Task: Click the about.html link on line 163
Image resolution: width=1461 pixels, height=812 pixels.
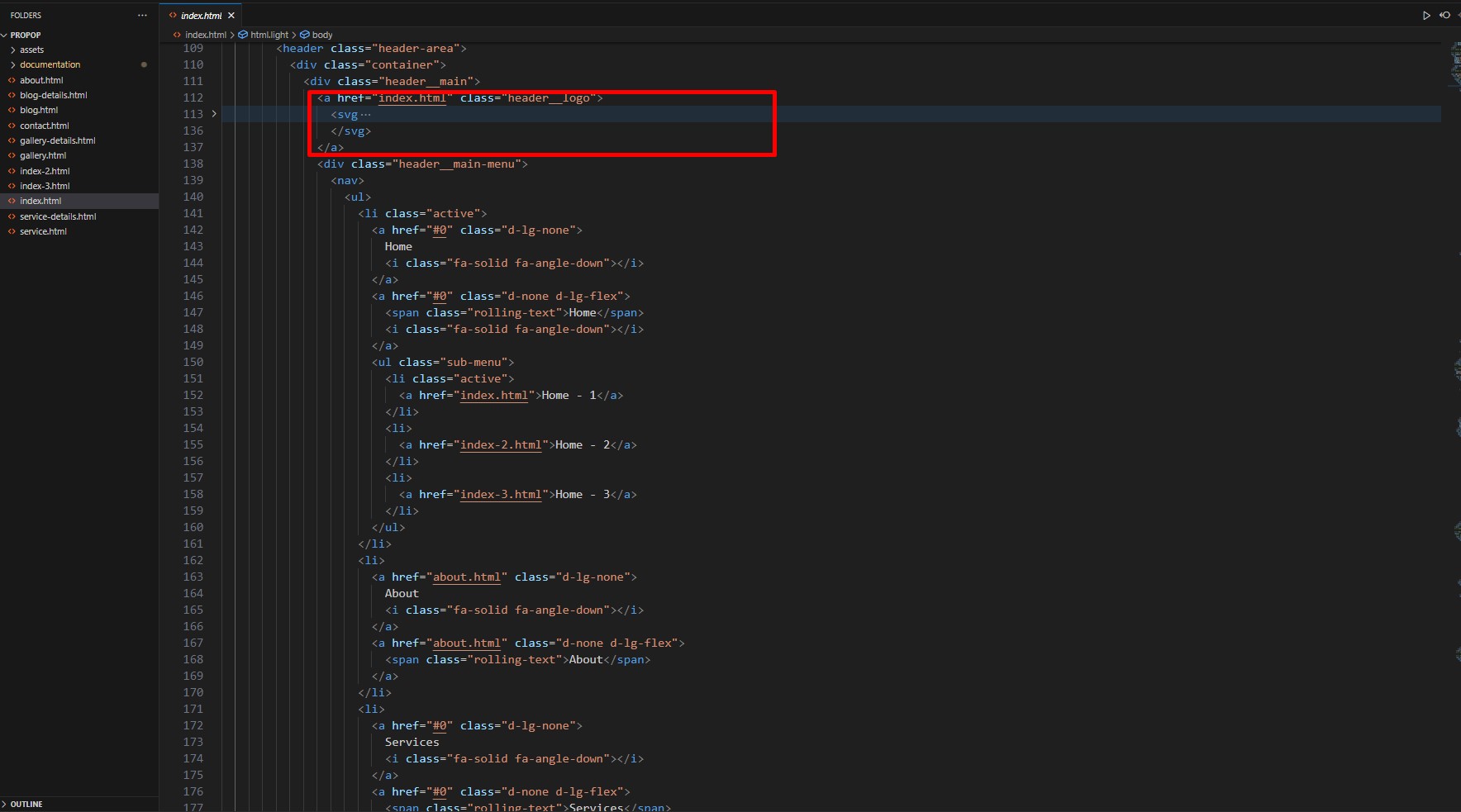Action: [x=467, y=577]
